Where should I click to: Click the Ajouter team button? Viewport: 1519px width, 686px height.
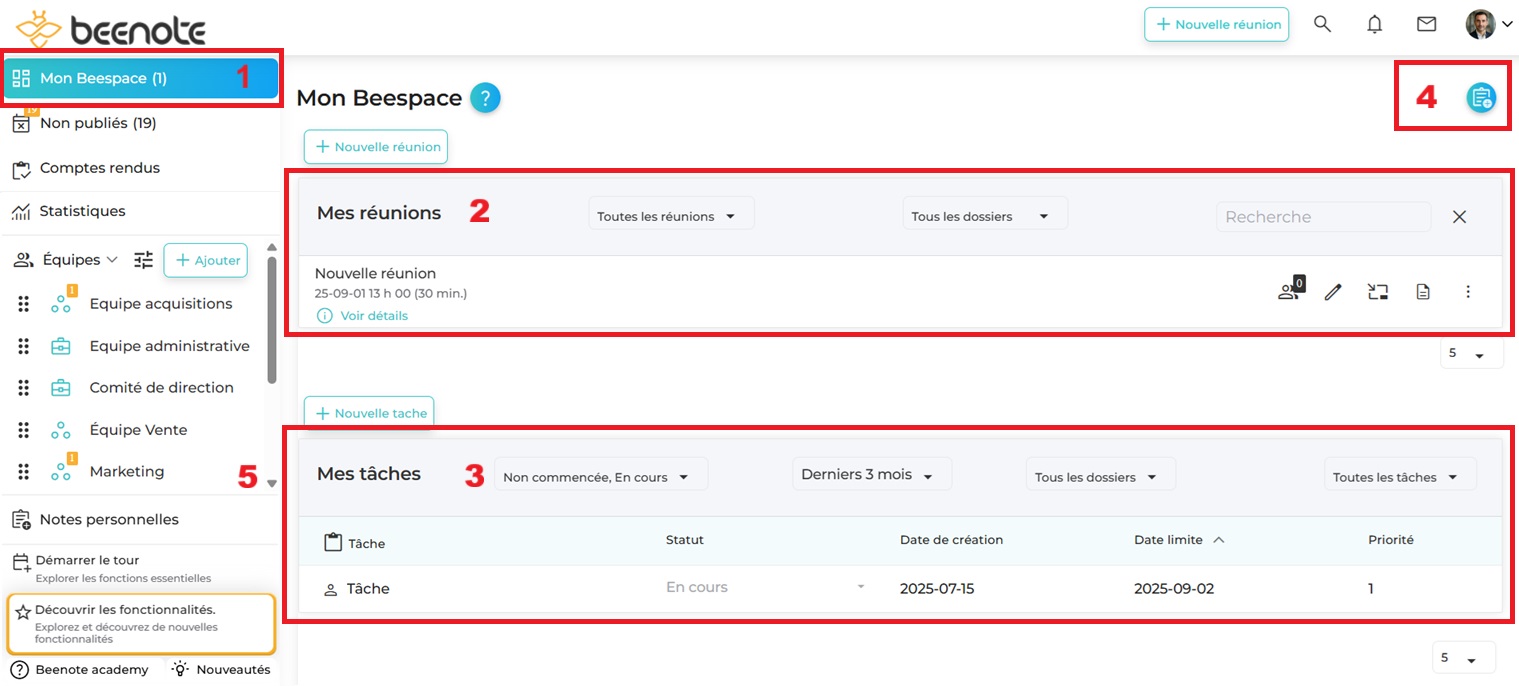(x=206, y=260)
